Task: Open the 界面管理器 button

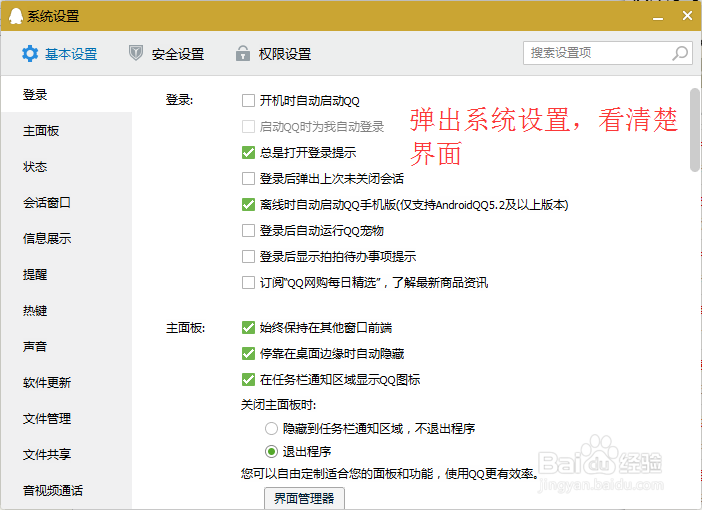Action: pos(304,498)
